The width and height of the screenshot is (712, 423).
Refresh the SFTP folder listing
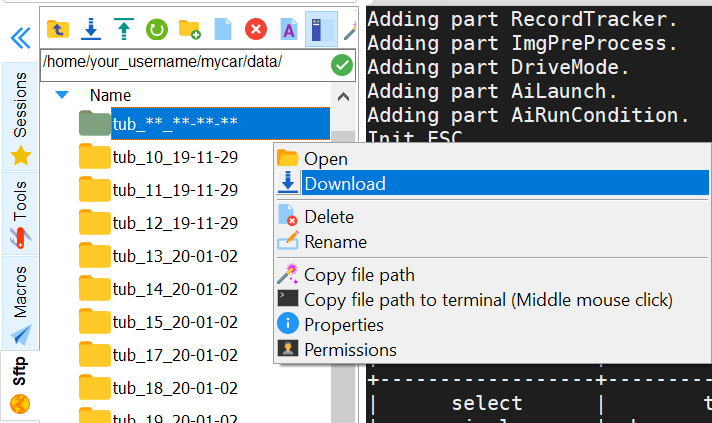(156, 27)
